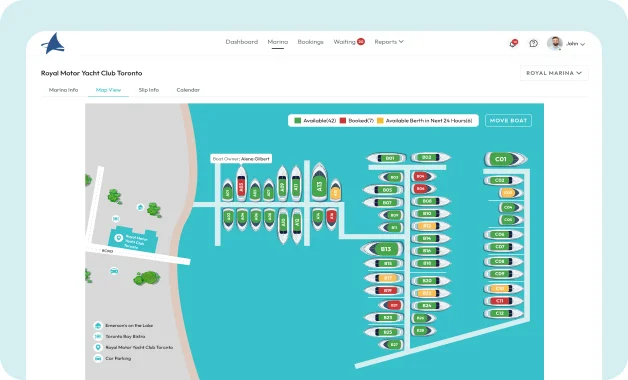
Task: Click the help question mark icon
Action: tap(533, 43)
